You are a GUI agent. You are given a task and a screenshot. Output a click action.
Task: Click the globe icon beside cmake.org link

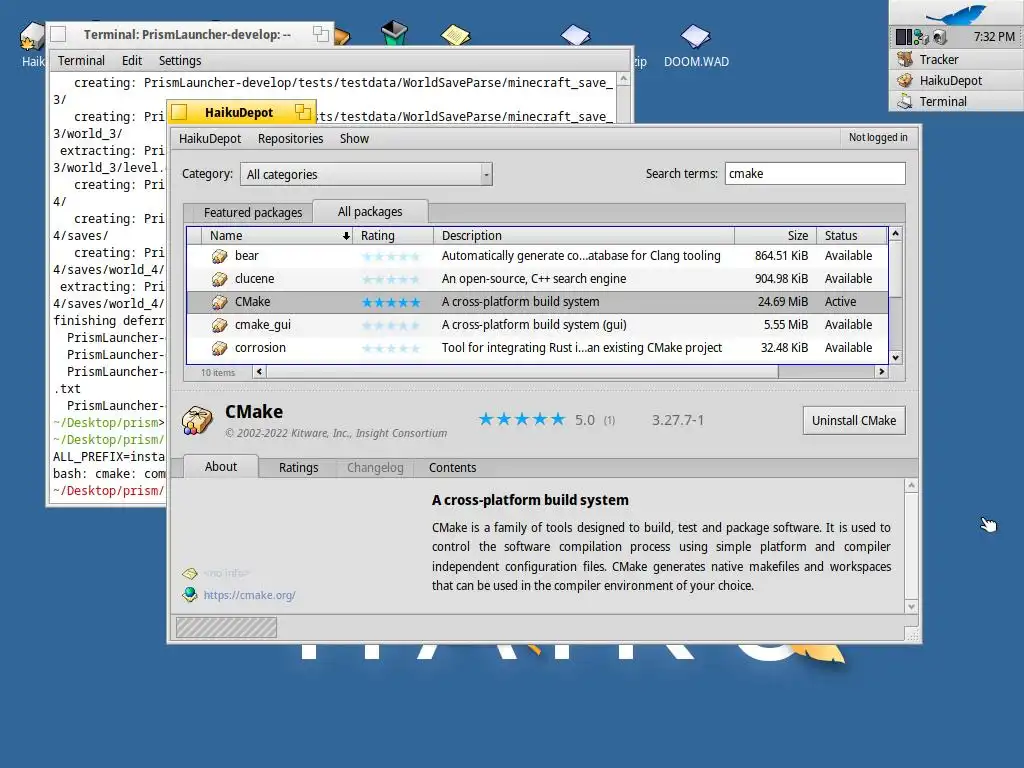(x=190, y=594)
